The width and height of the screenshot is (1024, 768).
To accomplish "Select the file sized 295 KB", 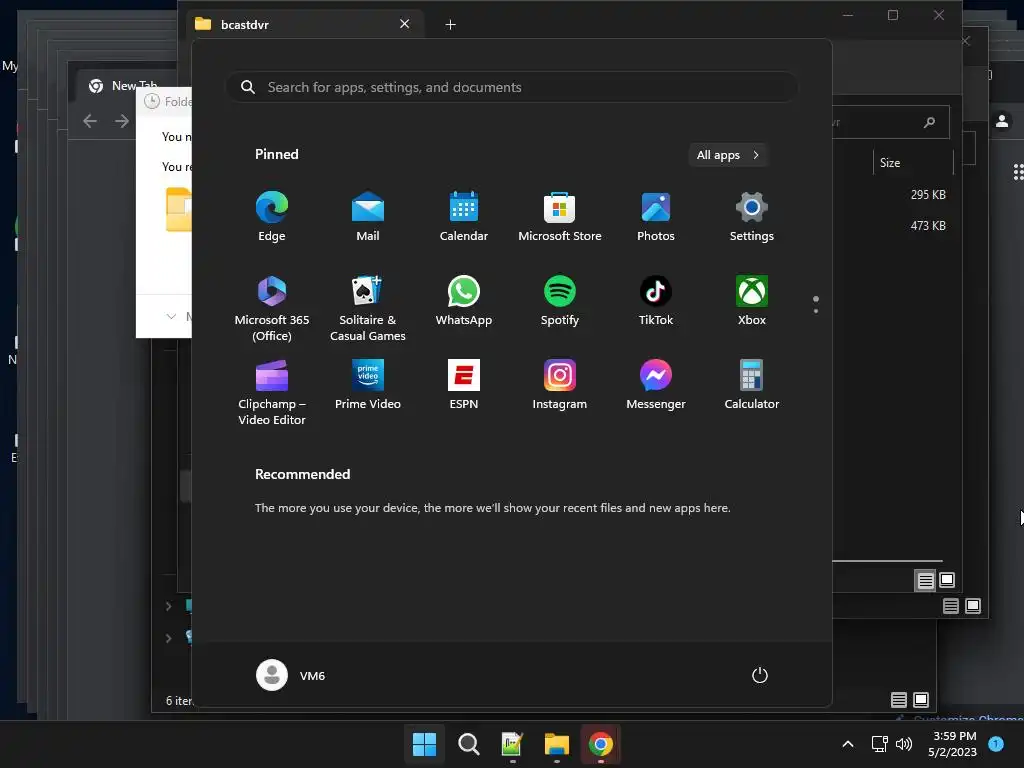I will (x=927, y=195).
